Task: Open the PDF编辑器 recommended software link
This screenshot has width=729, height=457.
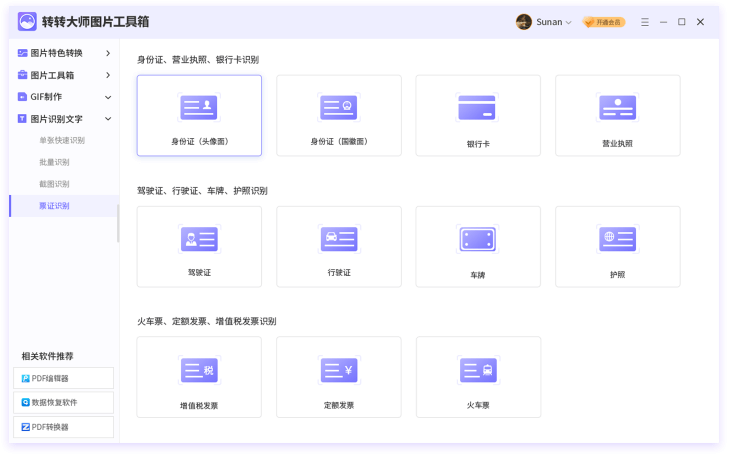Action: click(x=64, y=378)
